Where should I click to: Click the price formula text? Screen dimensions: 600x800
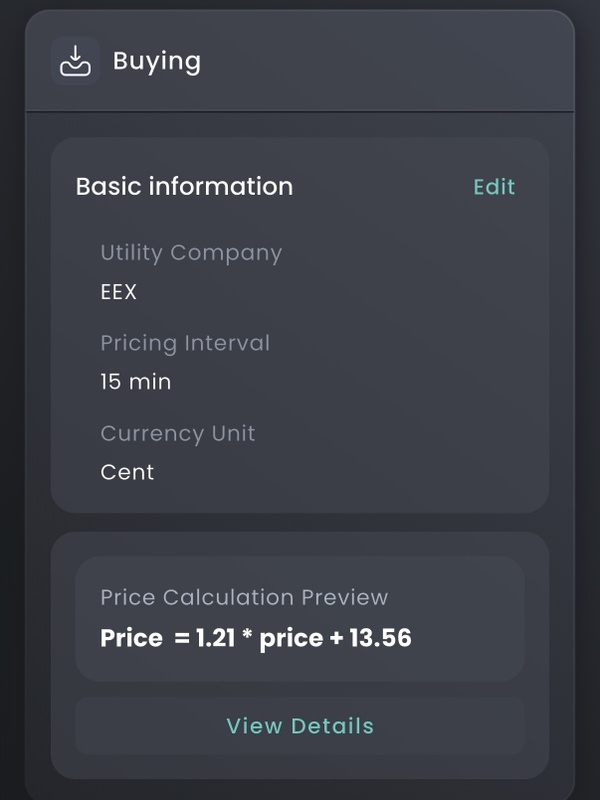tap(256, 638)
